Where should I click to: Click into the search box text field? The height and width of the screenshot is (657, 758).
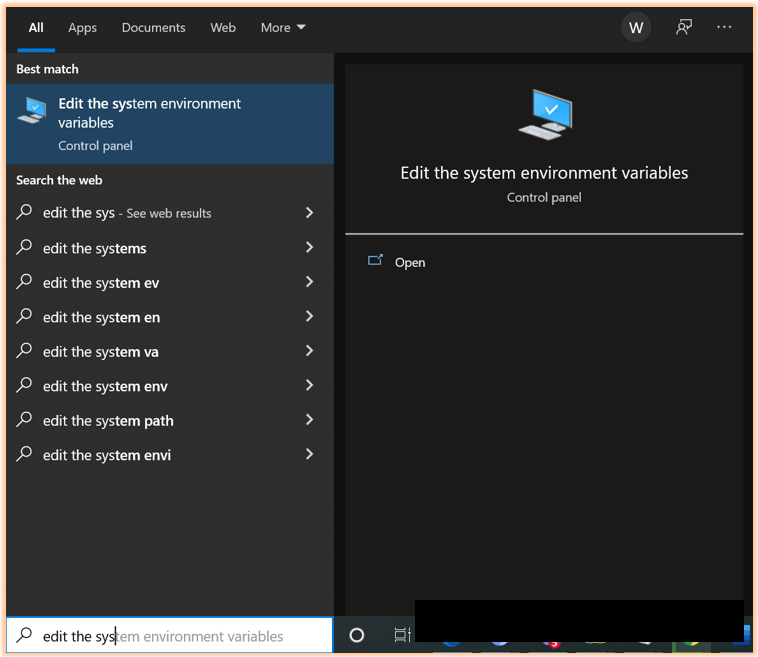170,635
